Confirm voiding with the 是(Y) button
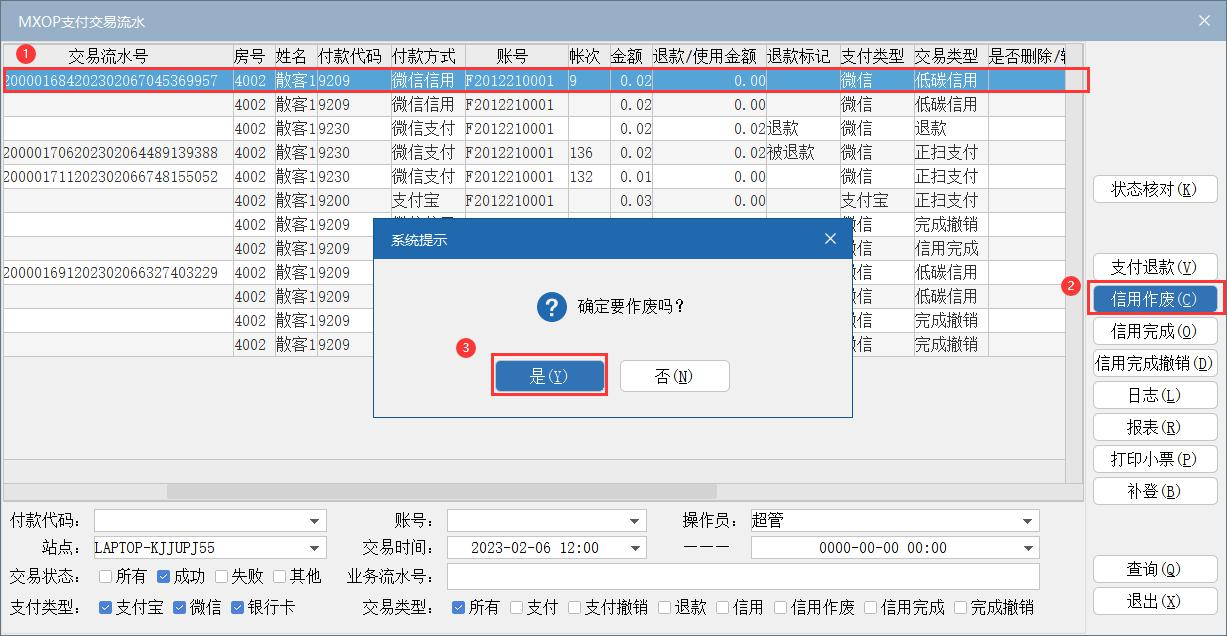The image size is (1227, 636). point(548,376)
